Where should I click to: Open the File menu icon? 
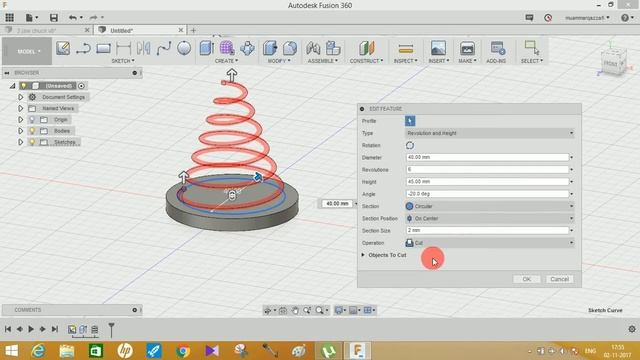click(x=31, y=18)
